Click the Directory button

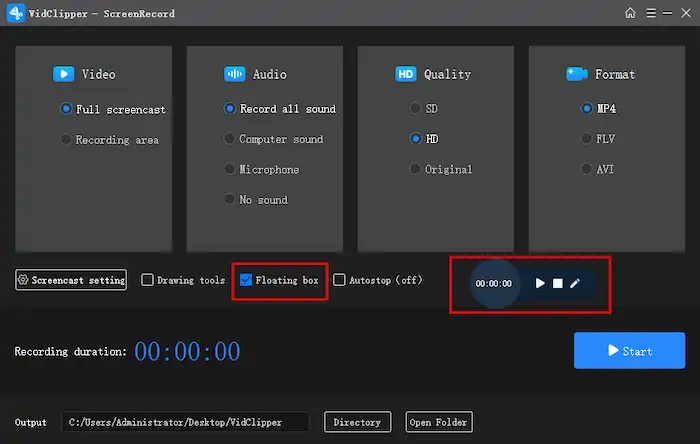pos(357,422)
